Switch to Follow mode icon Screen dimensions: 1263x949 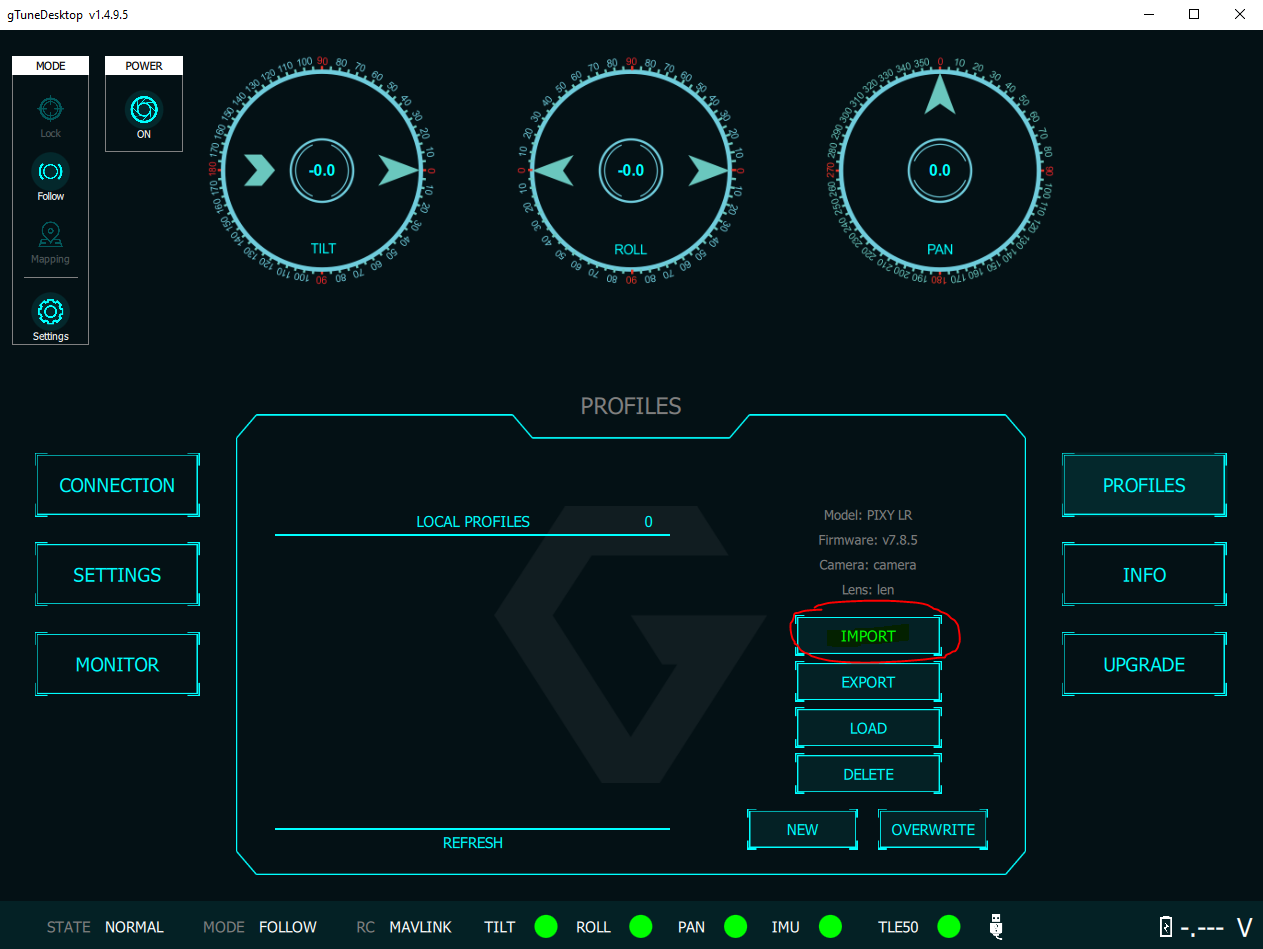50,171
